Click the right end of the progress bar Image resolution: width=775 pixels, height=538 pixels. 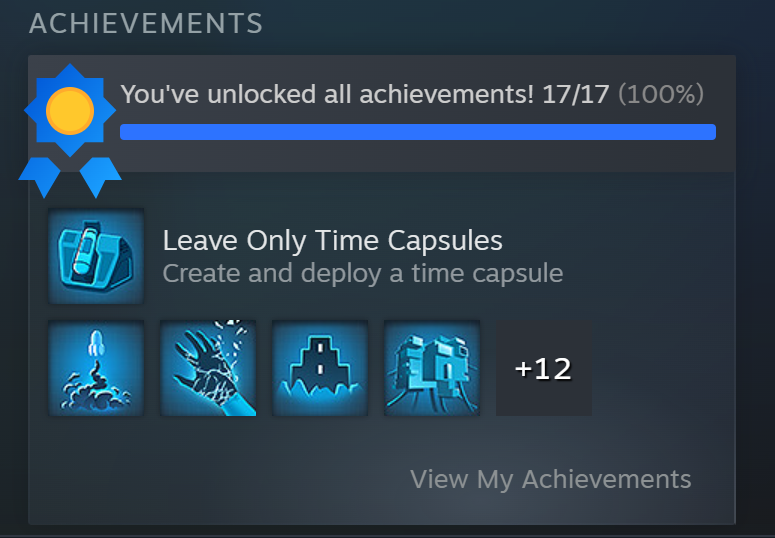[709, 132]
